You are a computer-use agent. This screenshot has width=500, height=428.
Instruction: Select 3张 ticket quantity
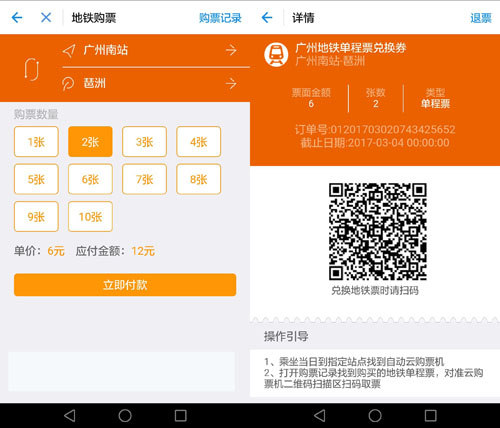pyautogui.click(x=144, y=142)
